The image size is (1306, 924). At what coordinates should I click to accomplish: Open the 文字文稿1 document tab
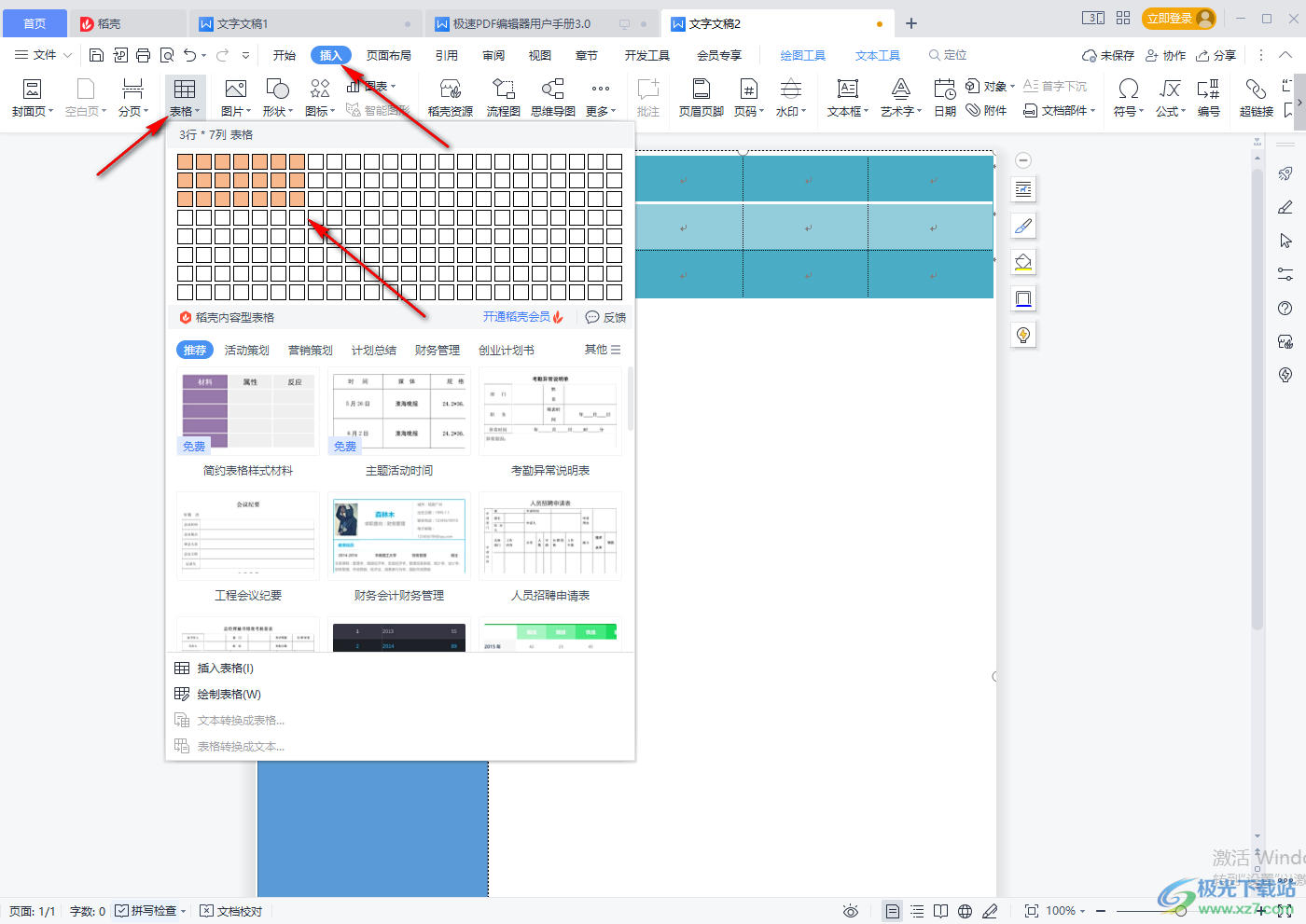click(x=306, y=23)
